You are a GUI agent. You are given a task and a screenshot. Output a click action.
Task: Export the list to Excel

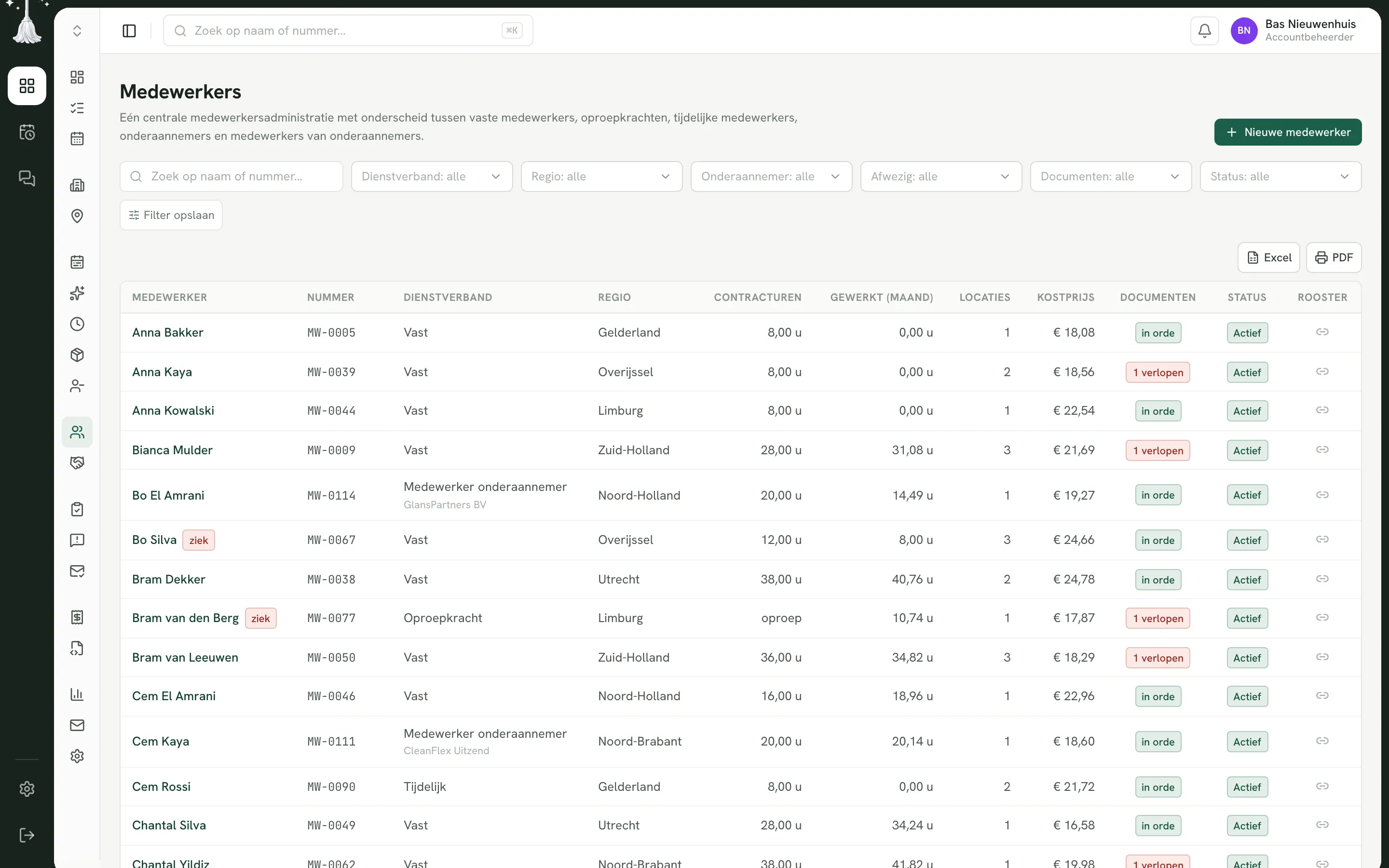point(1268,257)
